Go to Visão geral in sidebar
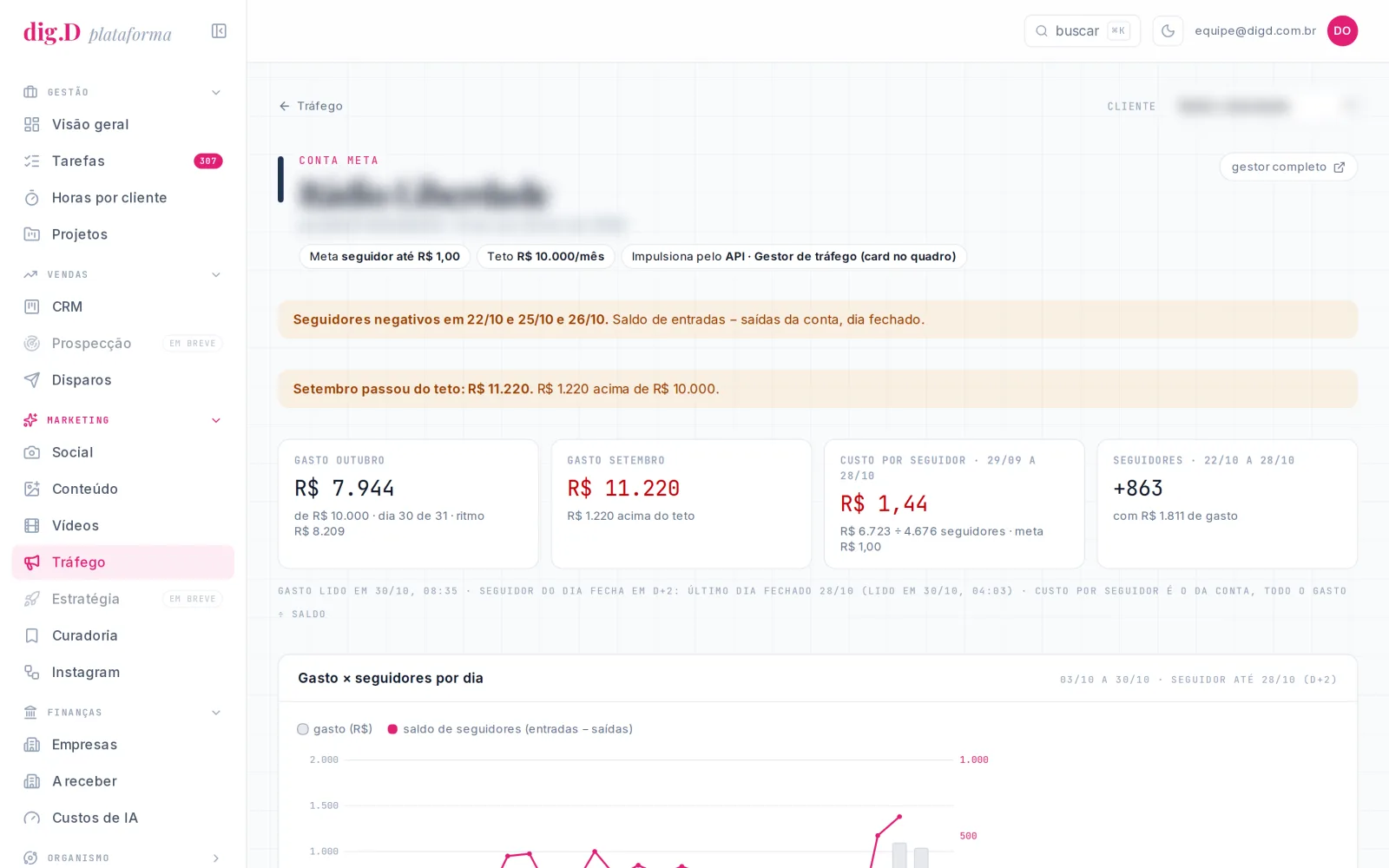 coord(123,125)
